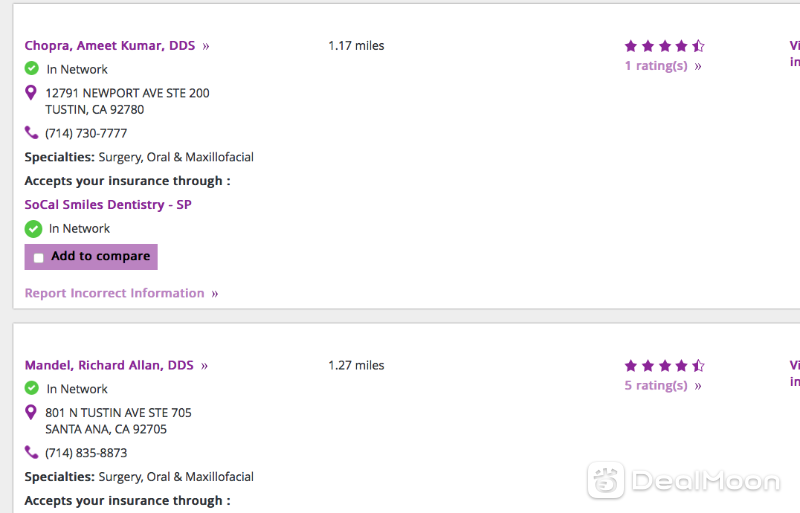View the 1 rating(s) link

pos(656,66)
